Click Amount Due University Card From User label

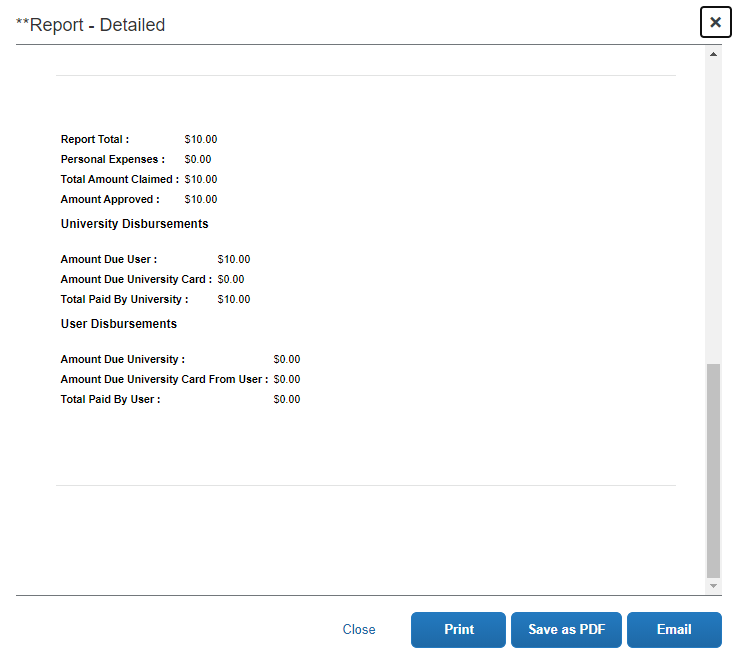pos(164,380)
